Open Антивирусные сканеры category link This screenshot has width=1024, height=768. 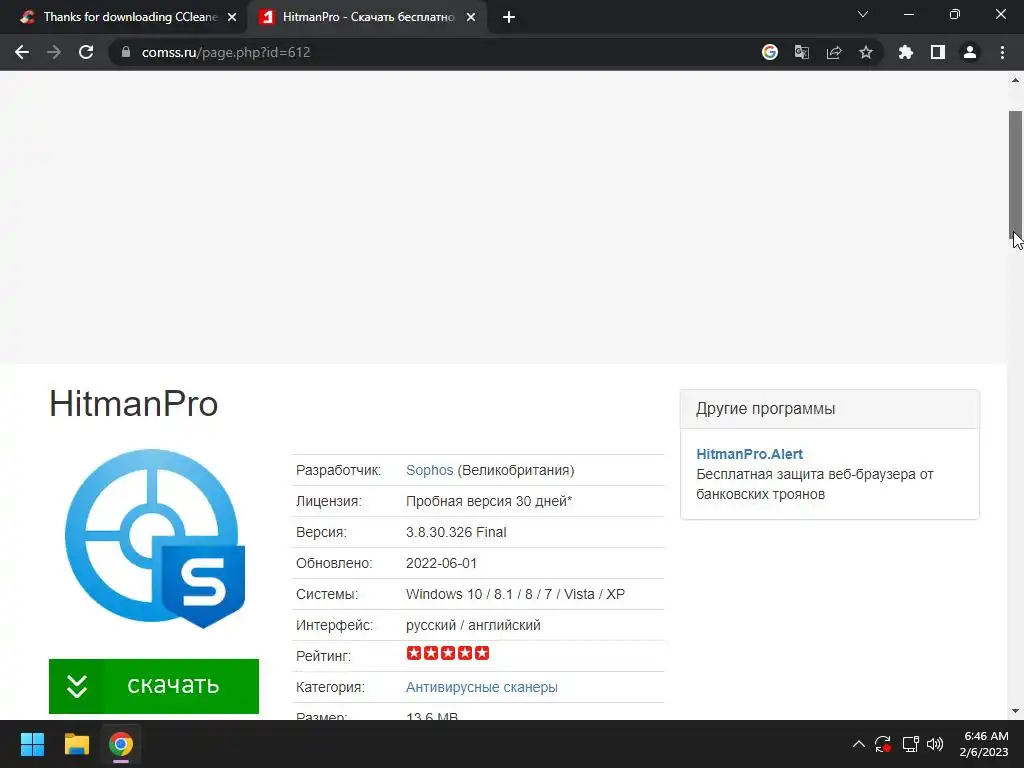(x=481, y=687)
